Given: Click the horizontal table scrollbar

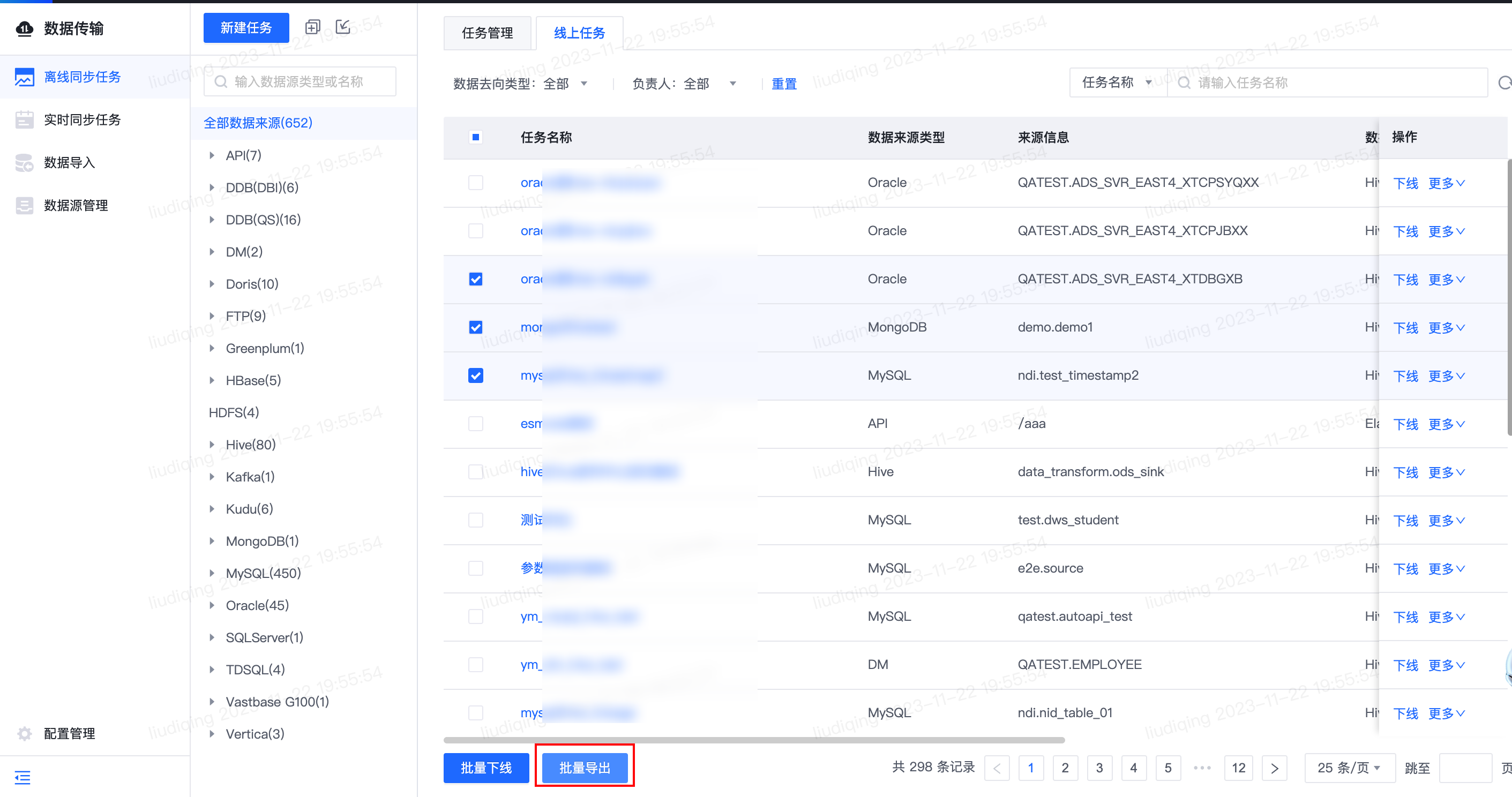Looking at the screenshot, I should pyautogui.click(x=754, y=740).
